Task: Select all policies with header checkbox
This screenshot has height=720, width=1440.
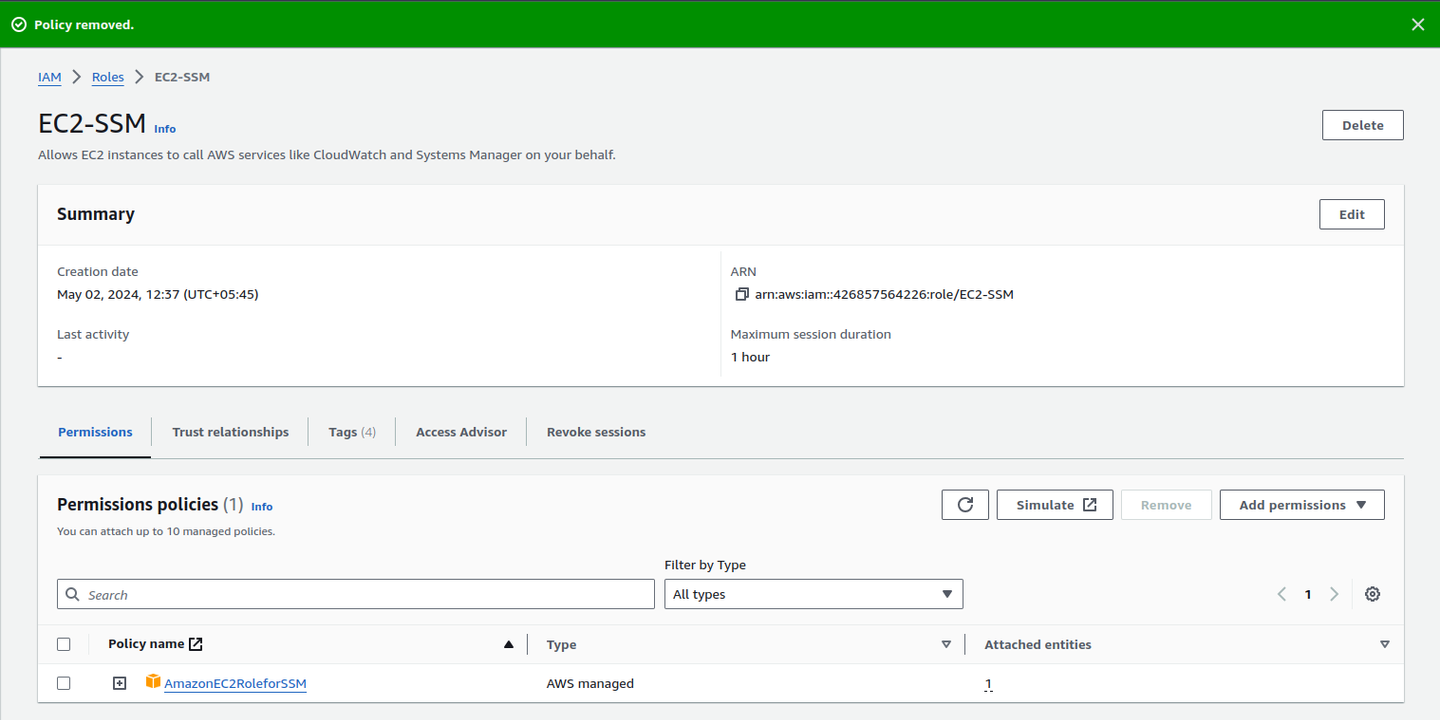Action: [x=64, y=645]
